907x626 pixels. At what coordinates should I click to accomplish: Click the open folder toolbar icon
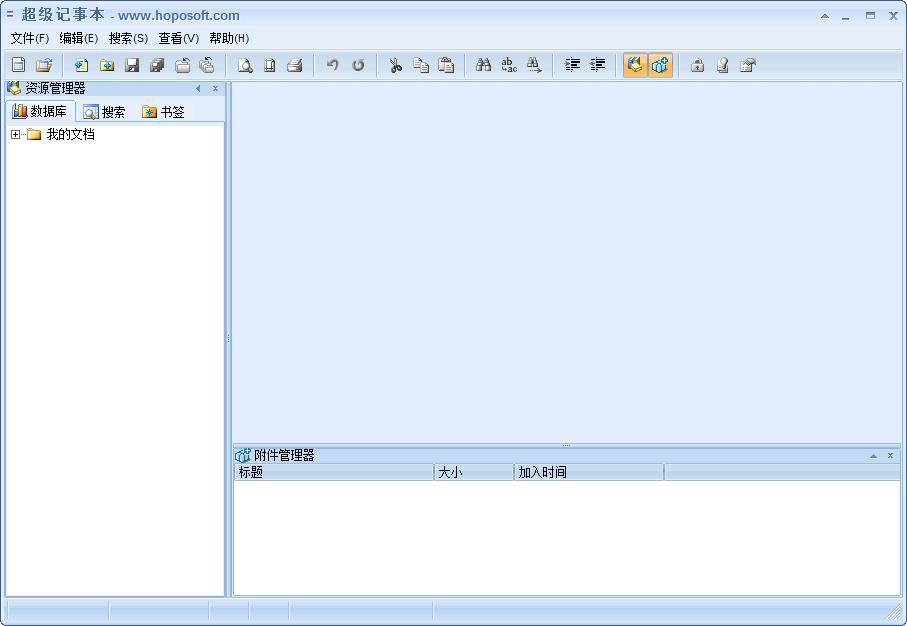point(44,65)
